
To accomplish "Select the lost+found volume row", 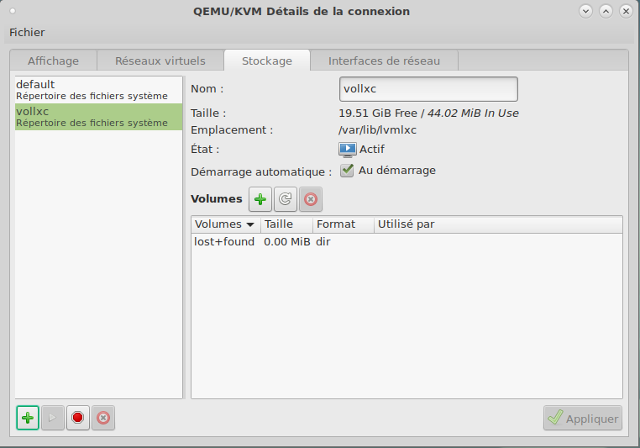I will tap(407, 242).
